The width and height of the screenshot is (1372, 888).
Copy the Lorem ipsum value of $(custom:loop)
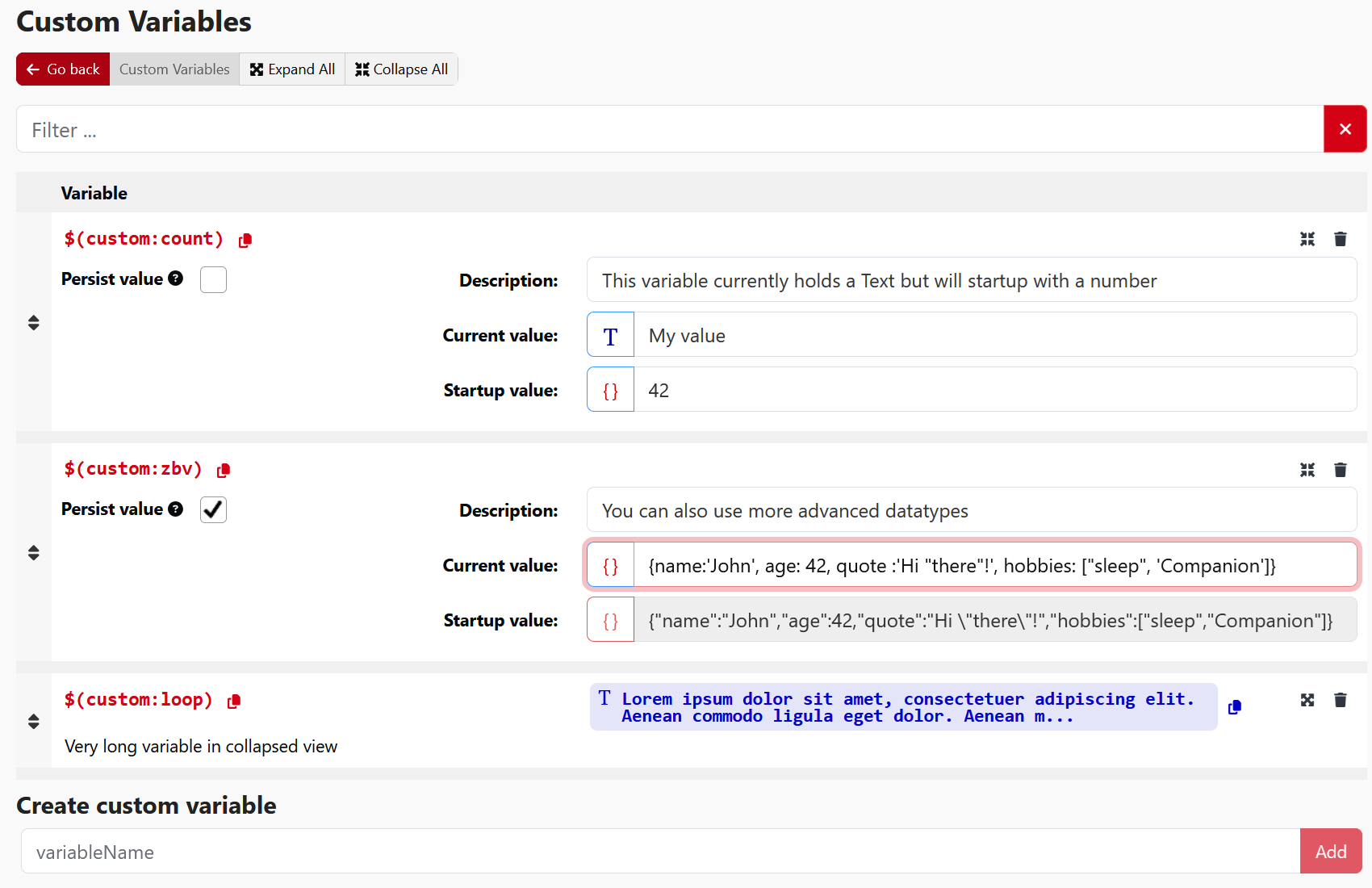point(1234,706)
